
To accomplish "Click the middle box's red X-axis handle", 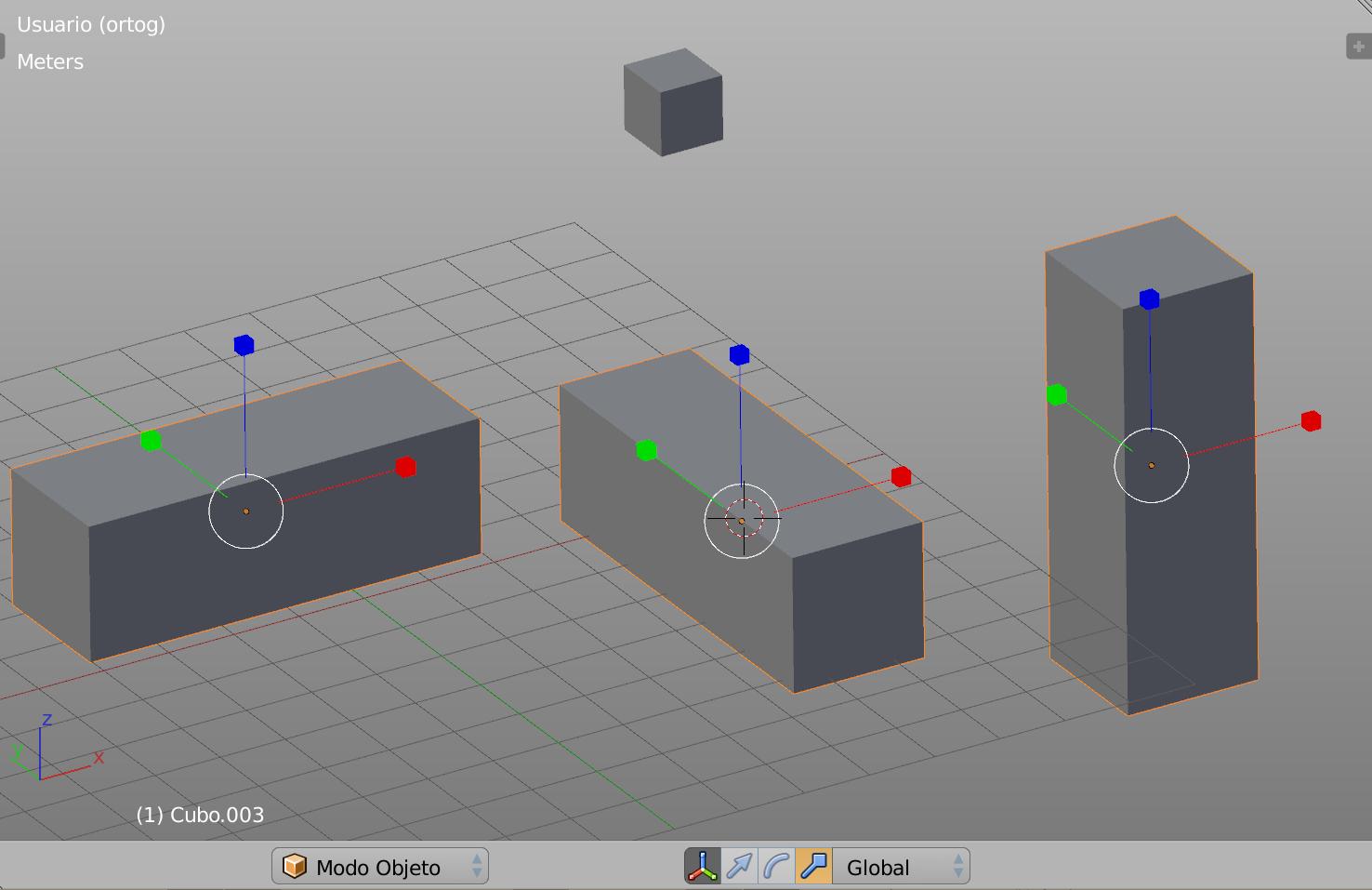I will [901, 476].
